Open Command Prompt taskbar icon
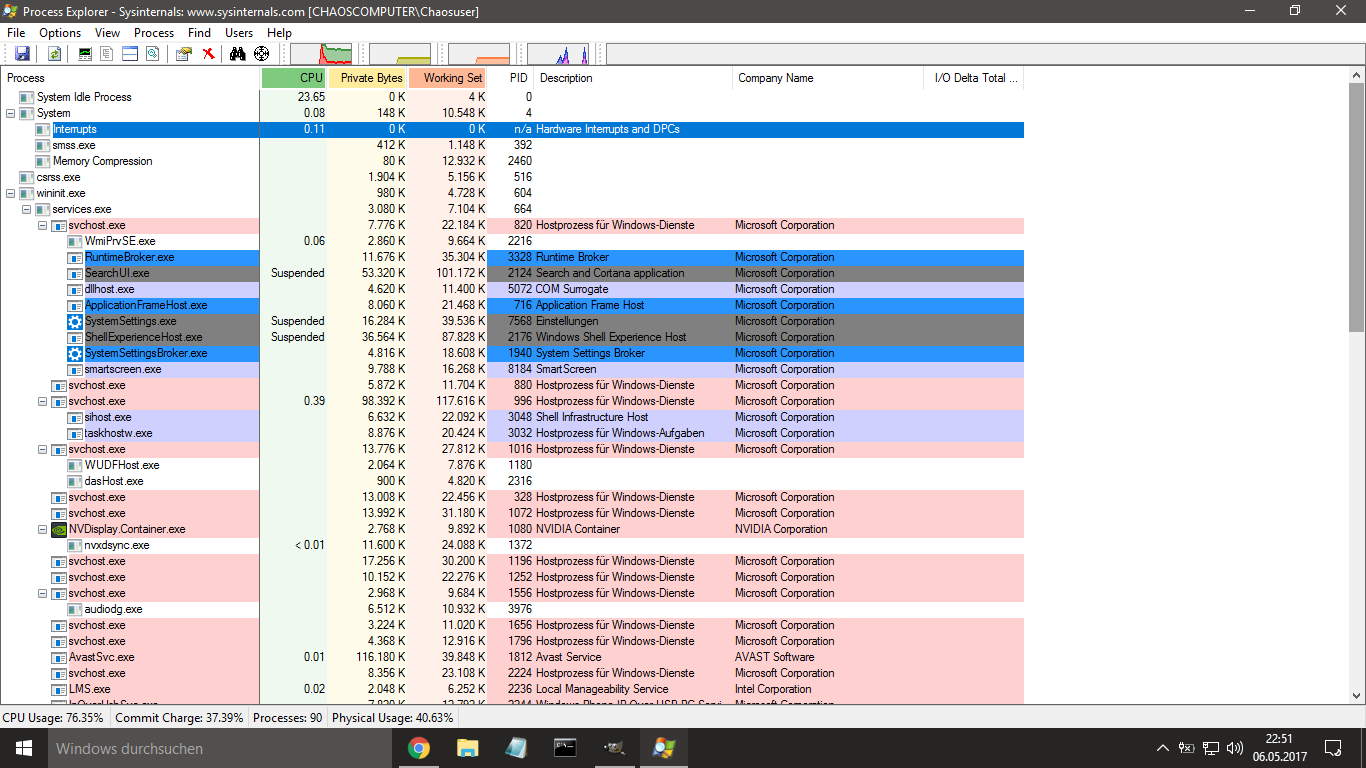 point(565,748)
